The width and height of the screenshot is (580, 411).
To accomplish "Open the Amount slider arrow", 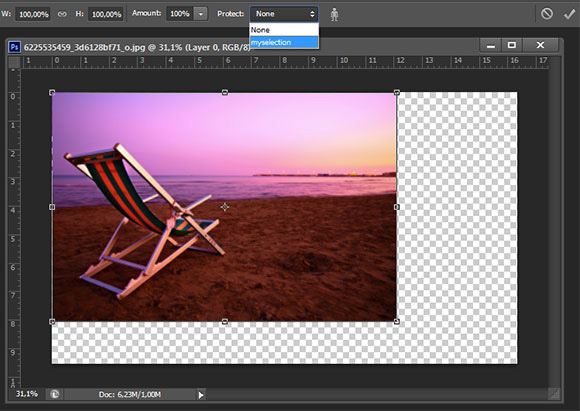I will [x=200, y=14].
